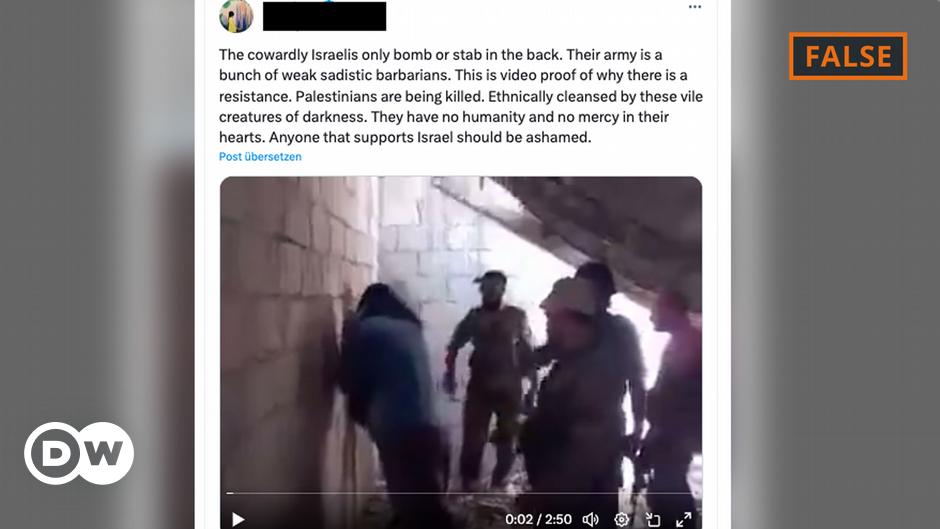The width and height of the screenshot is (940, 529).
Task: Click the text line 'creatures of darkness'
Action: (x=444, y=117)
